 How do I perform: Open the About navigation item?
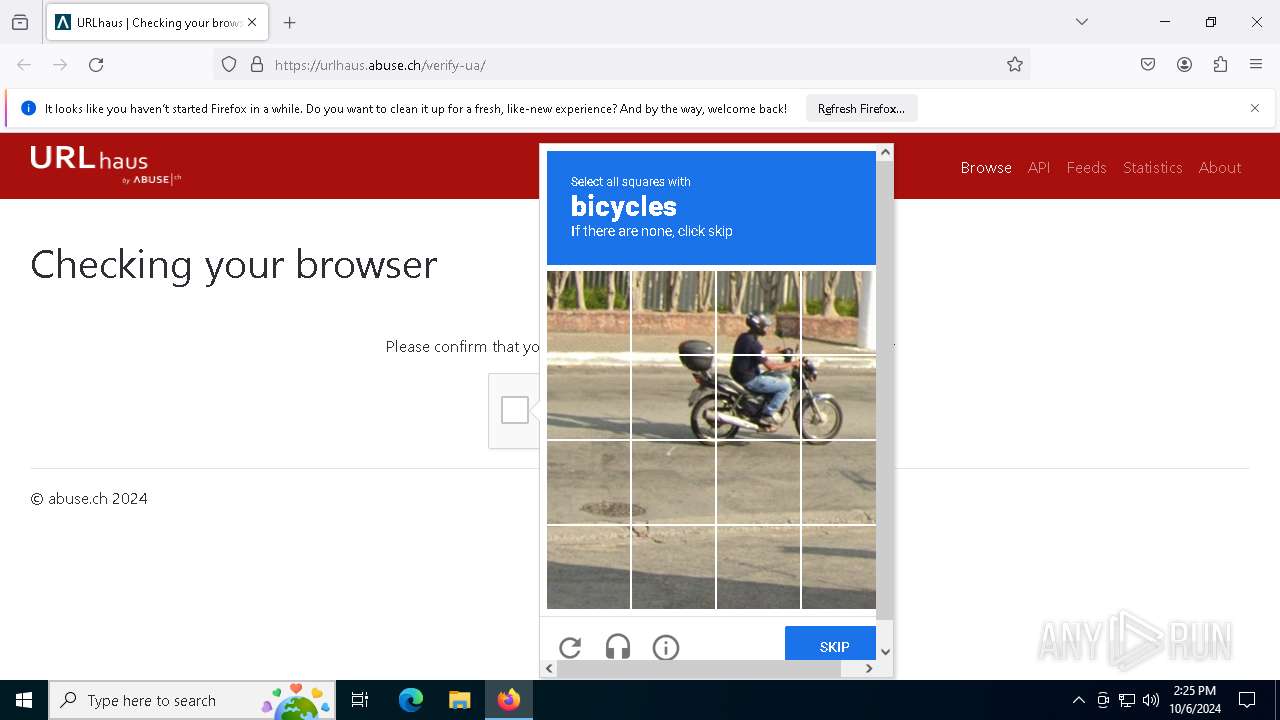1220,168
